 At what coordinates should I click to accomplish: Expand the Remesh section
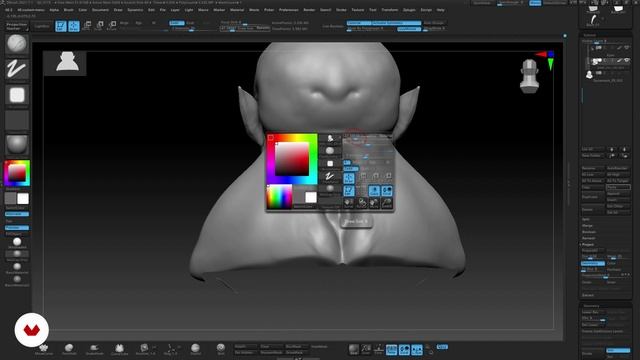click(589, 238)
